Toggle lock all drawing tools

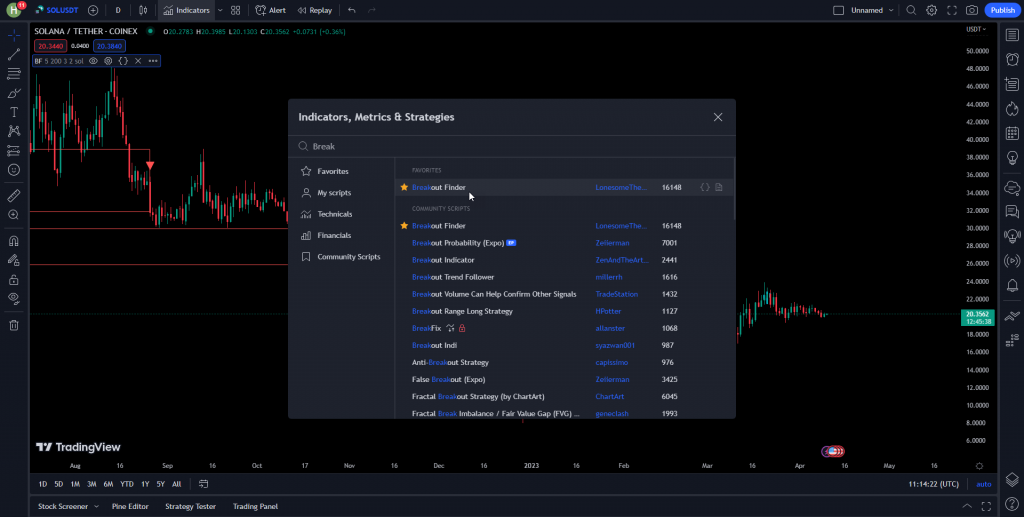click(14, 279)
